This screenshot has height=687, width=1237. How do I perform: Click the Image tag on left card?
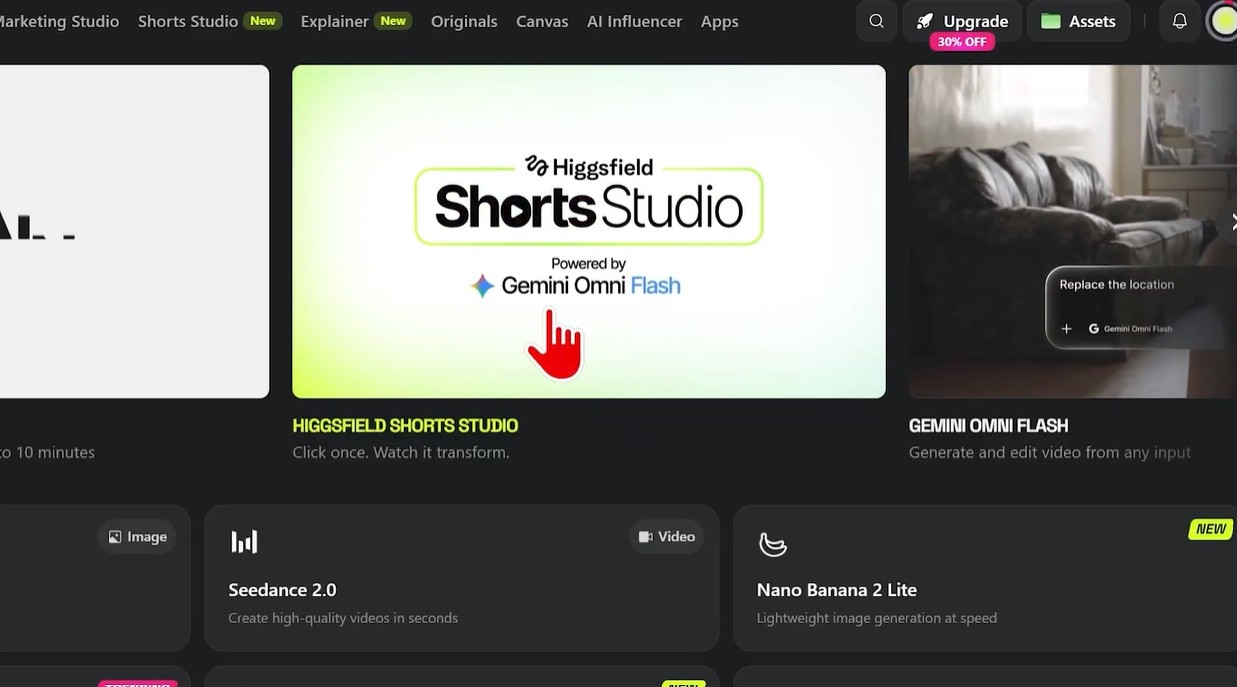click(x=137, y=537)
